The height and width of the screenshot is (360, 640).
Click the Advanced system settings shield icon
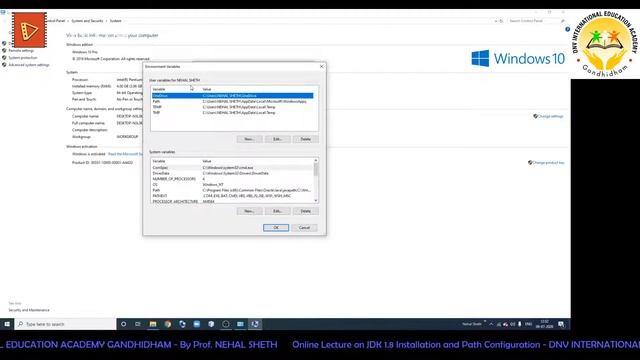(x=4, y=65)
